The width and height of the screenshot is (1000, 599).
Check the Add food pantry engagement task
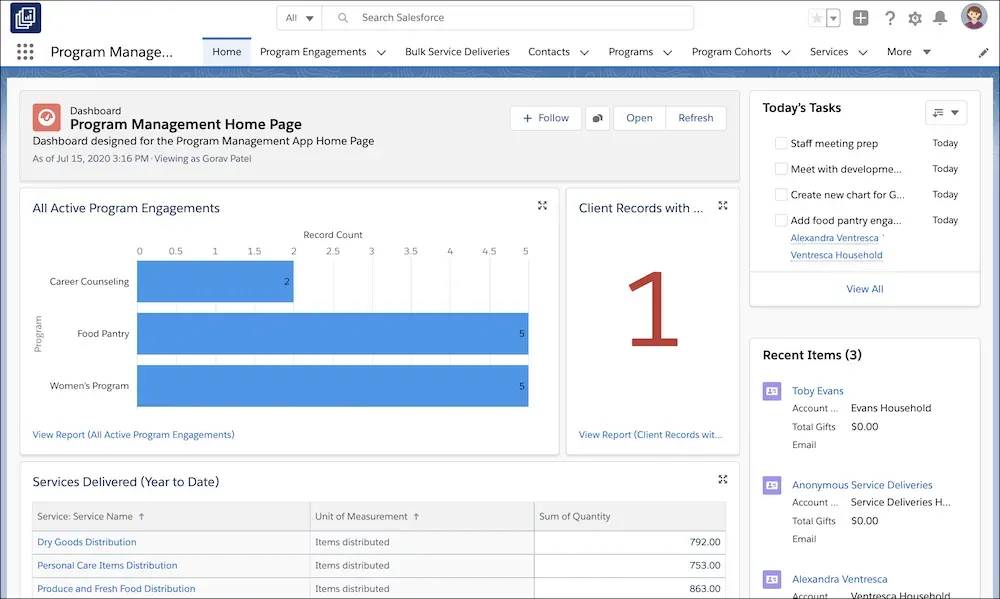coord(781,220)
